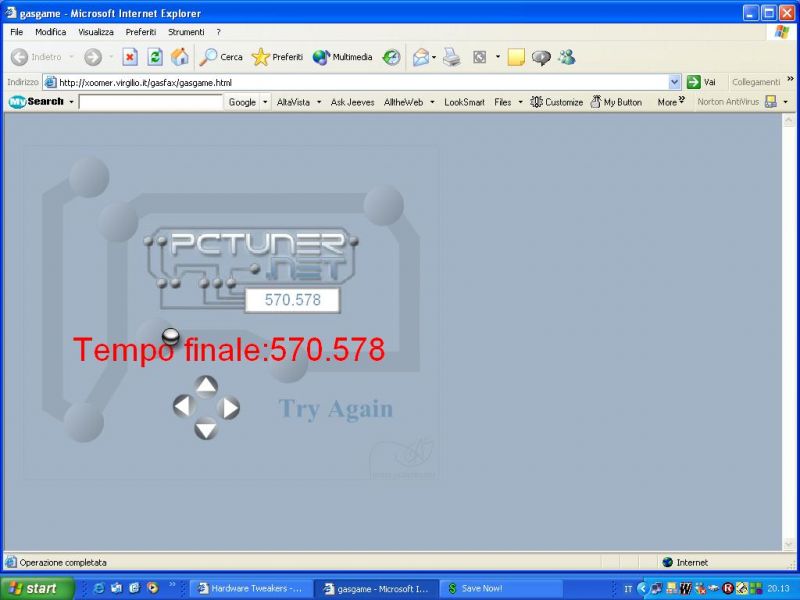Expand the AltaVista dropdown arrow

(x=319, y=102)
